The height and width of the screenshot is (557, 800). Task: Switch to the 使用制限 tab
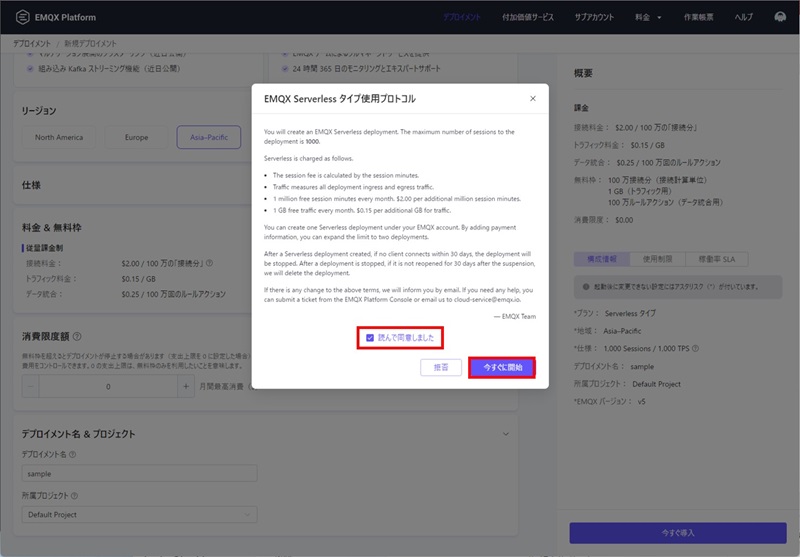pos(657,259)
